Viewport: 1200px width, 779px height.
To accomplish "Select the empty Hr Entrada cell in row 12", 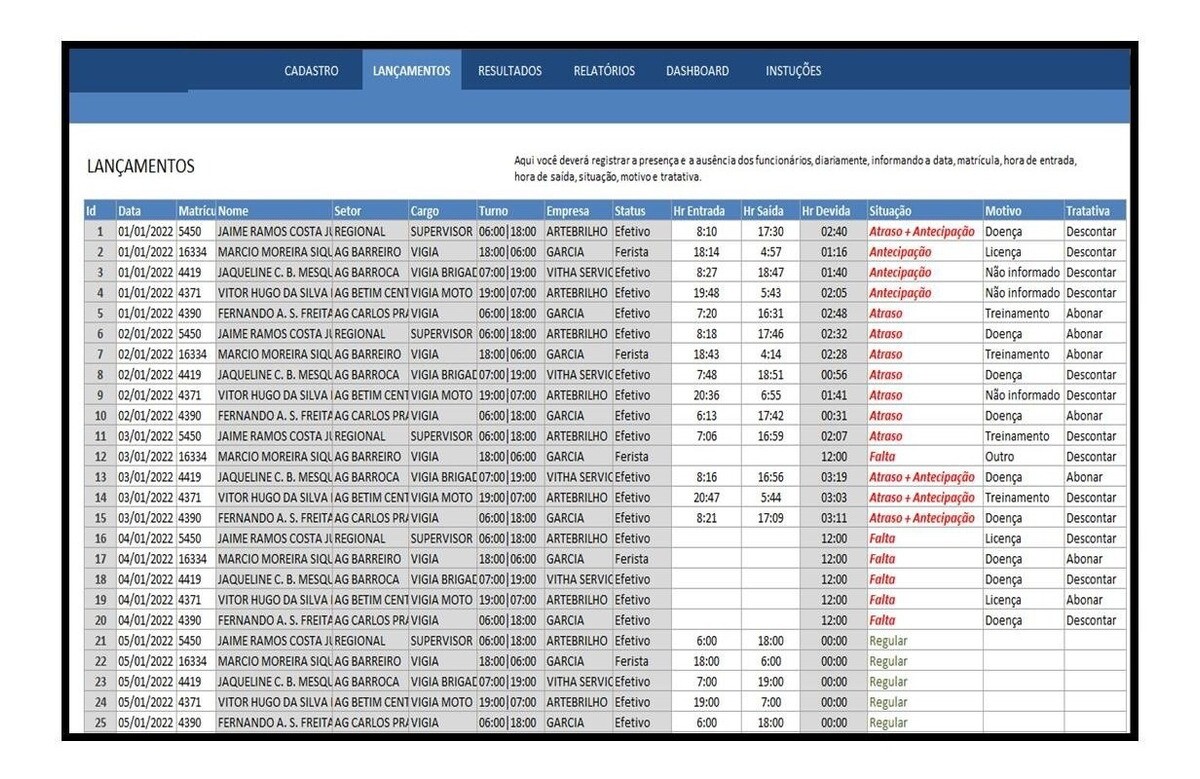I will tap(704, 457).
